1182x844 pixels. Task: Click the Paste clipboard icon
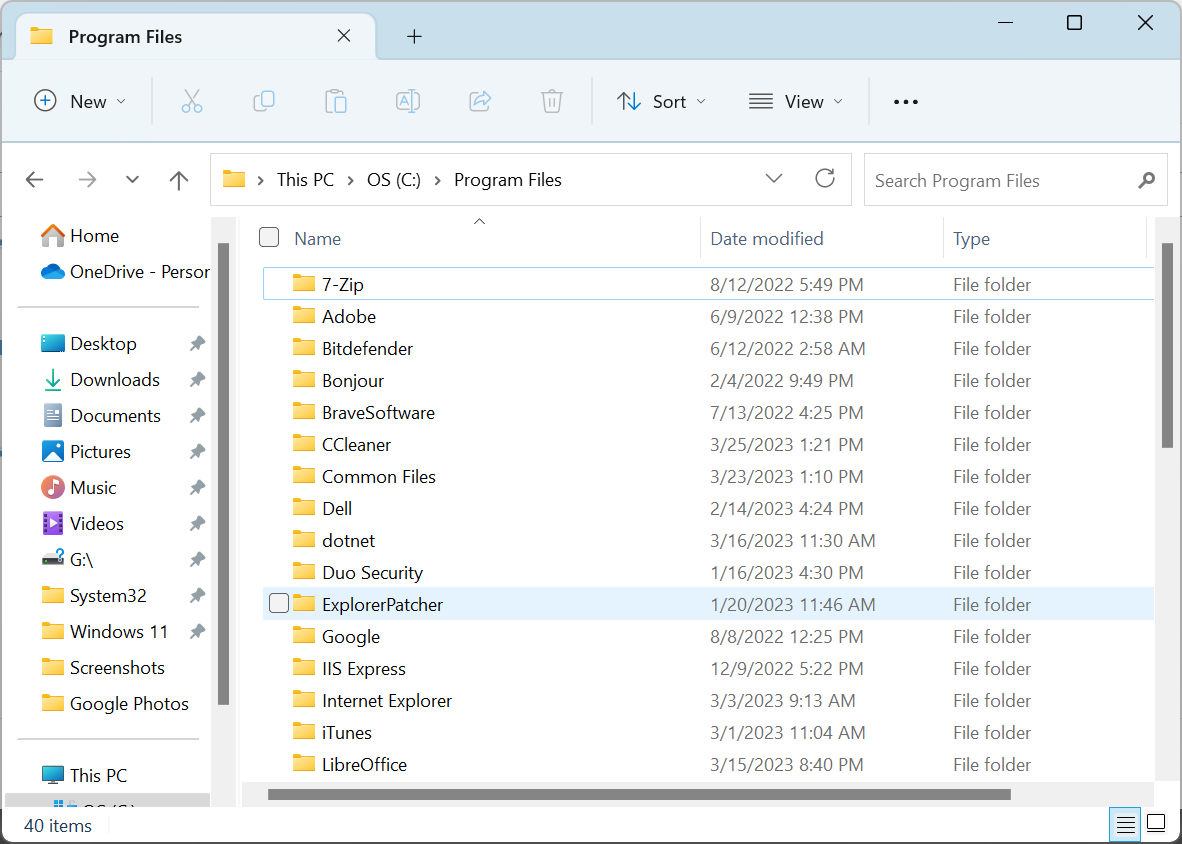pos(335,101)
